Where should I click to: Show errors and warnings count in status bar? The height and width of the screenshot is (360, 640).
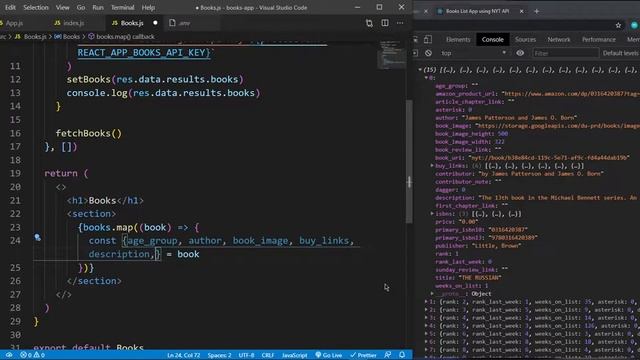pos(33,355)
